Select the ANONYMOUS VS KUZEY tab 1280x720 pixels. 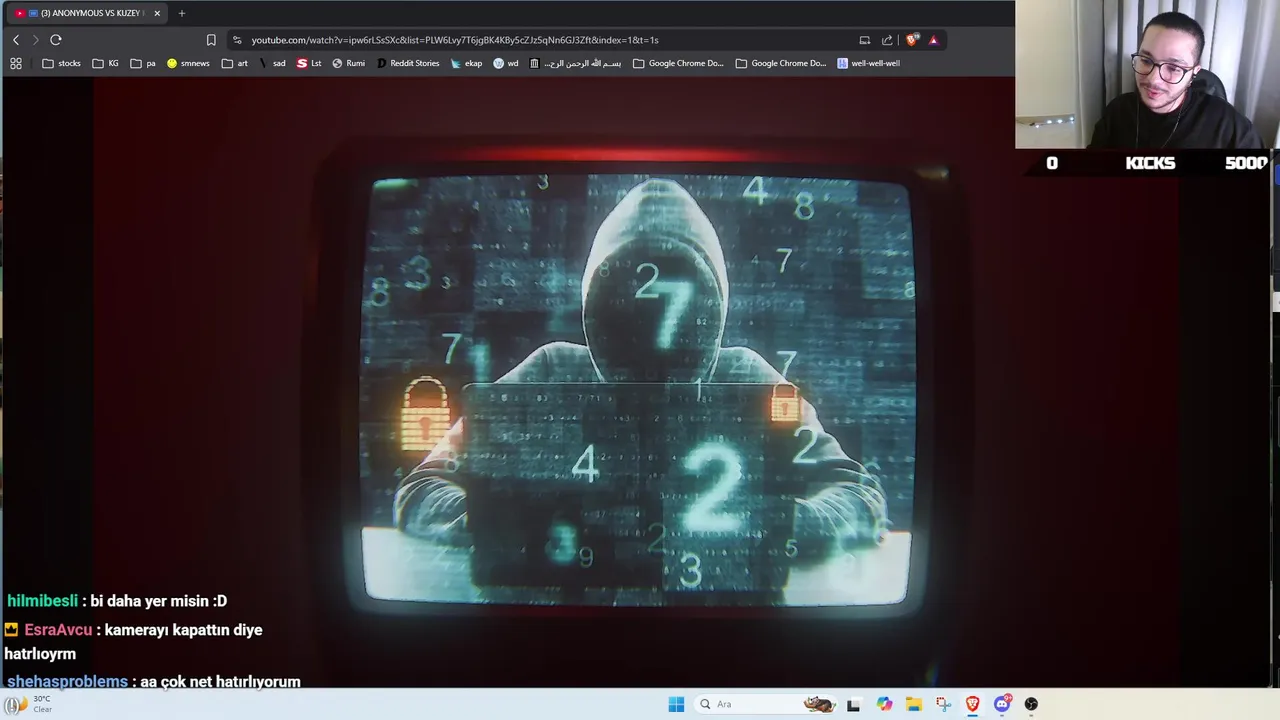click(x=88, y=13)
